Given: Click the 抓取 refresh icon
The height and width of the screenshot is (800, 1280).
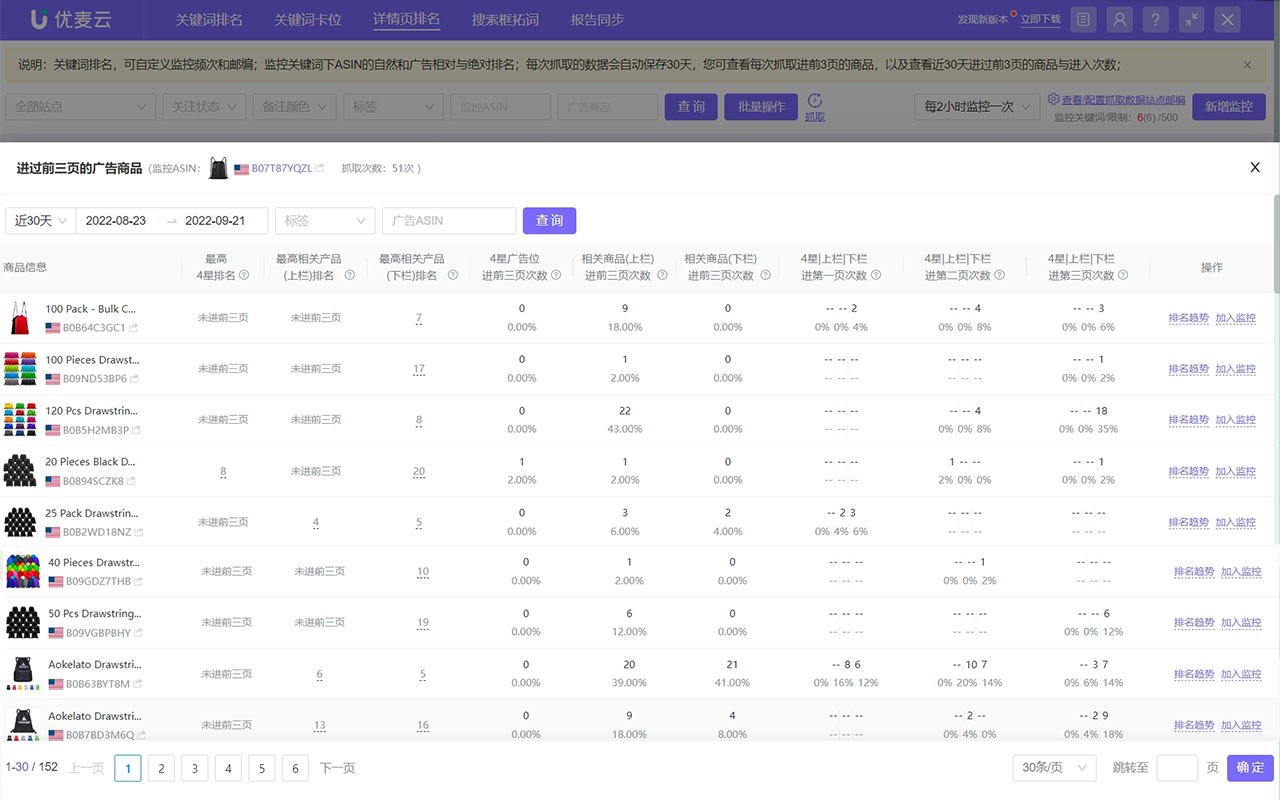Looking at the screenshot, I should tap(814, 102).
